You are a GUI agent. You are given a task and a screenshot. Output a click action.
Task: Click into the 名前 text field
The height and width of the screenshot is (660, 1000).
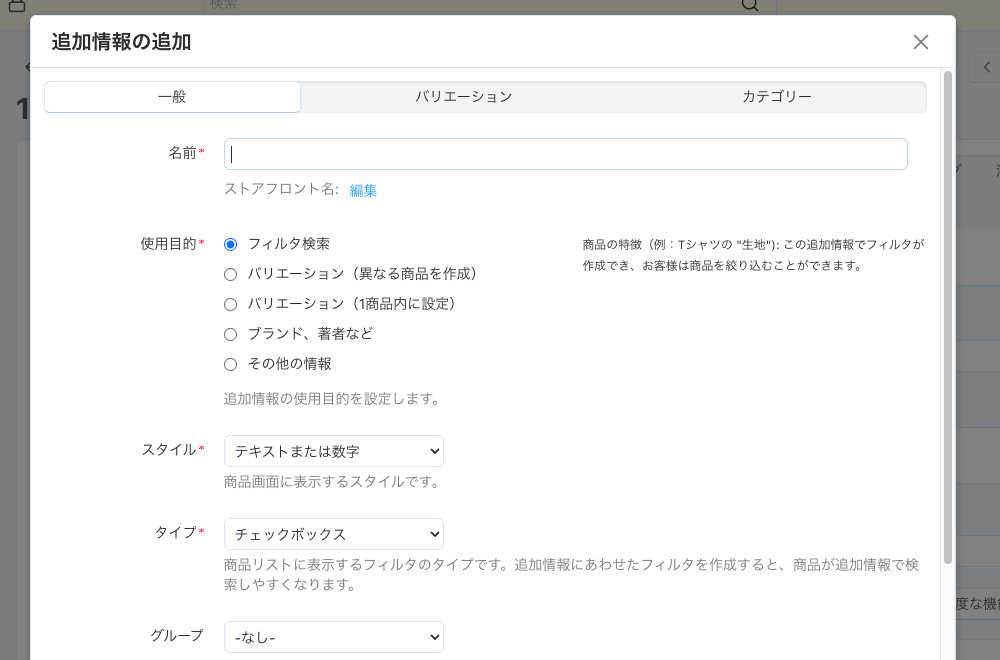click(565, 154)
